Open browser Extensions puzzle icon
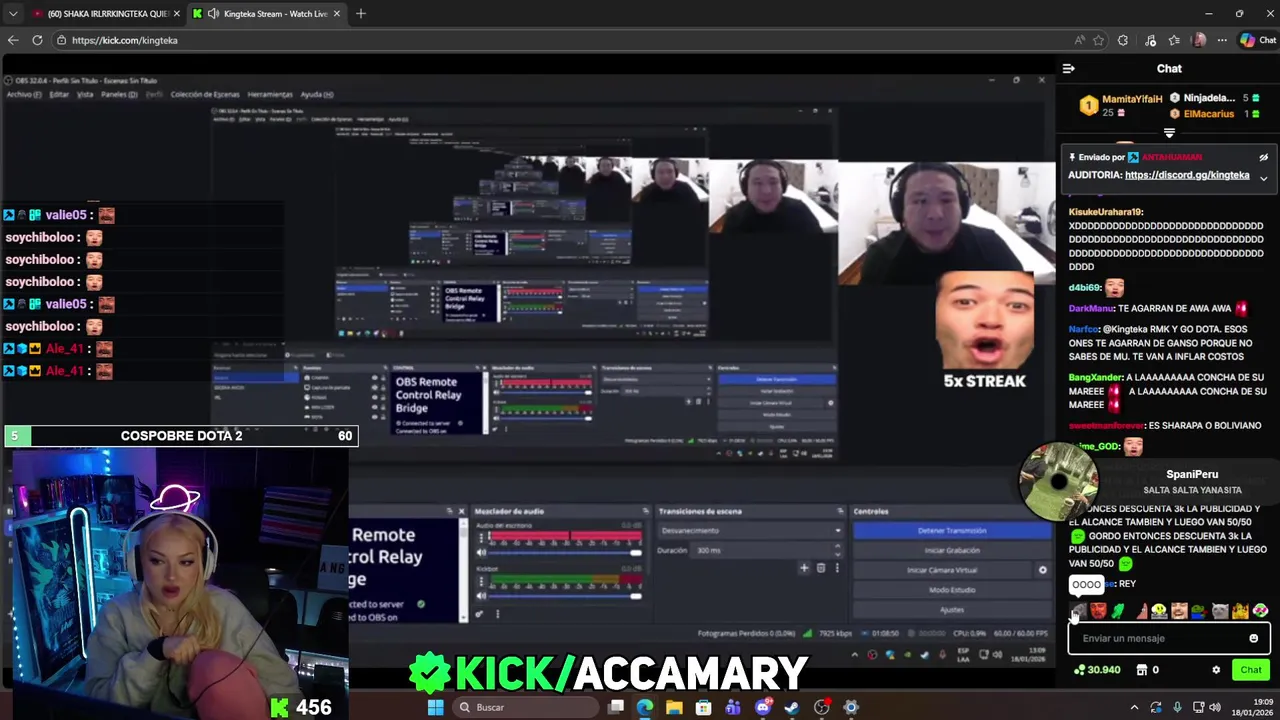Viewport: 1280px width, 720px height. [x=1123, y=40]
